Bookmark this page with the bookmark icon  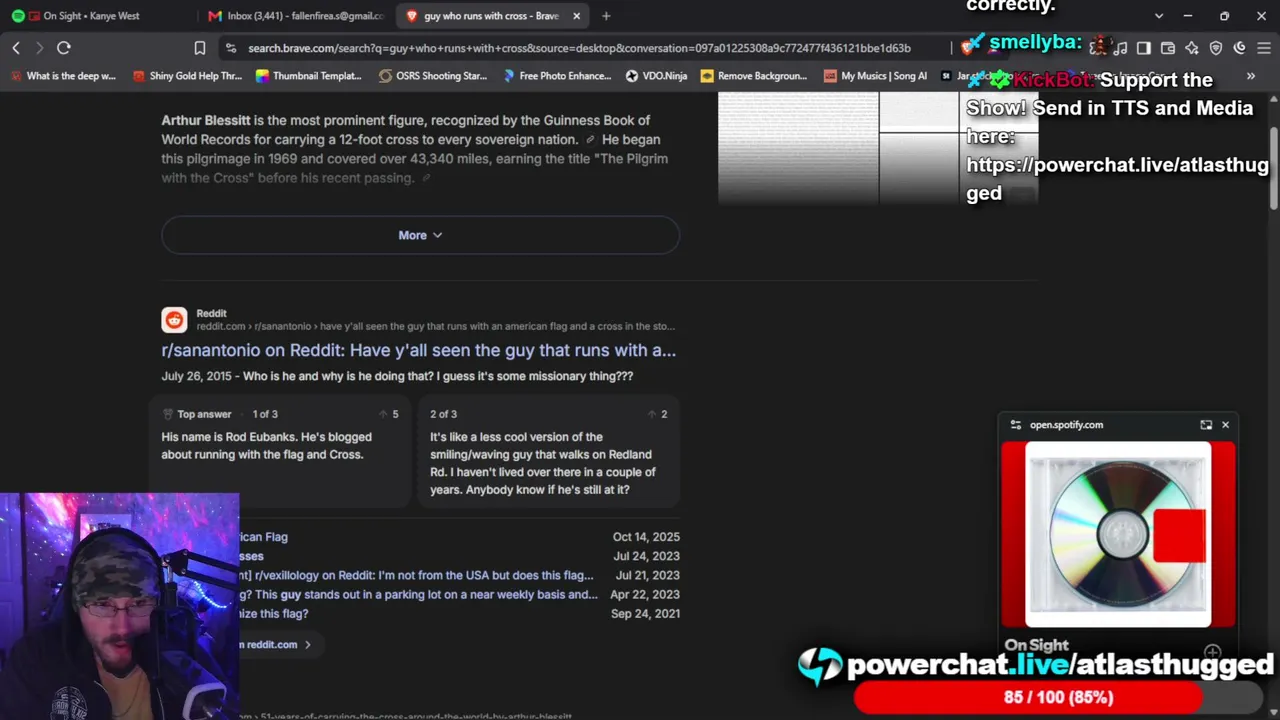[x=200, y=48]
